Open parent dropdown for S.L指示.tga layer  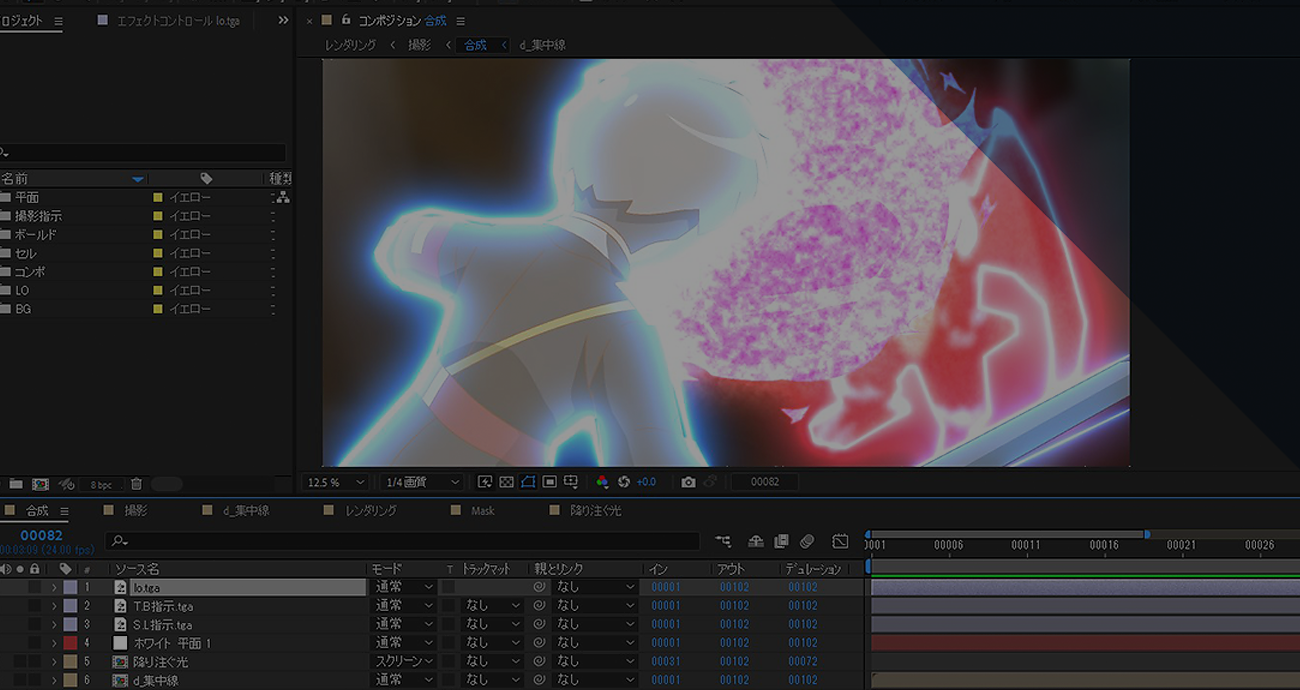(595, 624)
